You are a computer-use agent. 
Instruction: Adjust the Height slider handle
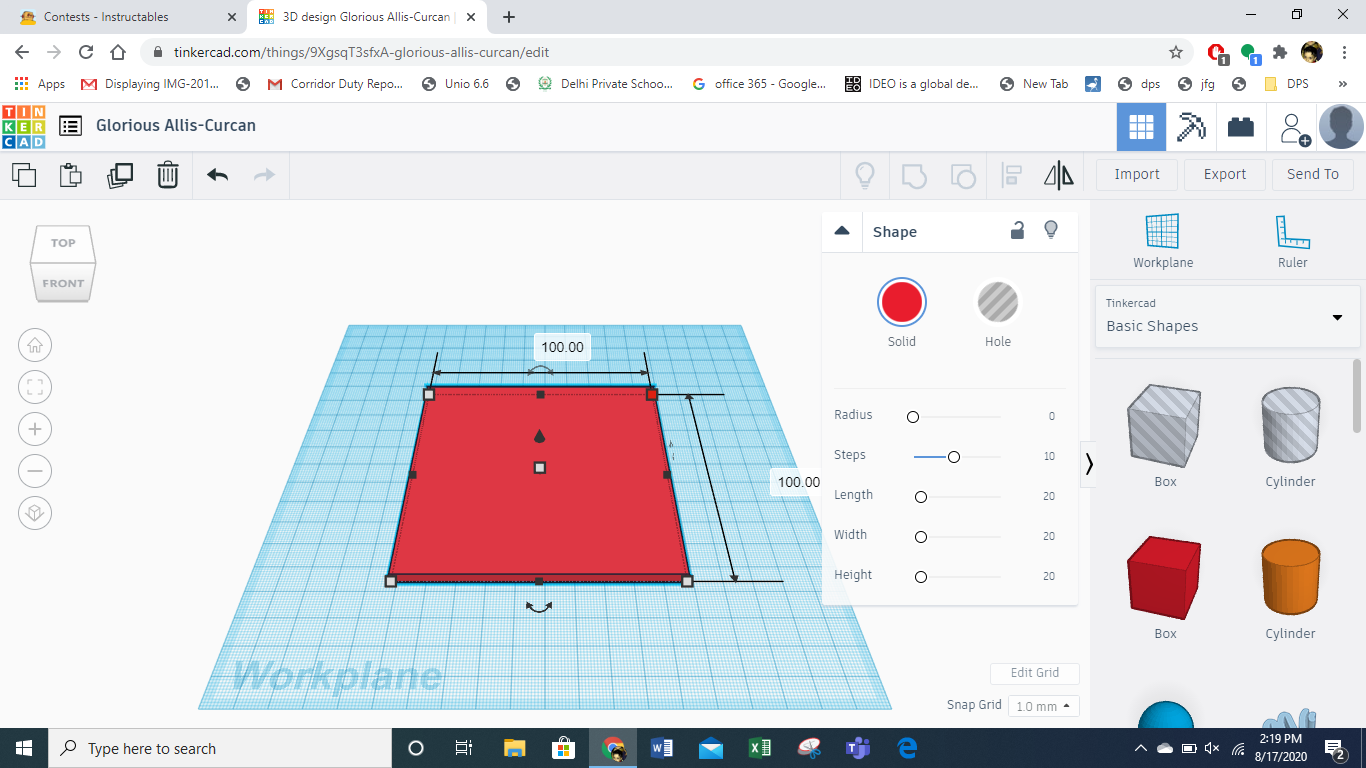(x=921, y=577)
